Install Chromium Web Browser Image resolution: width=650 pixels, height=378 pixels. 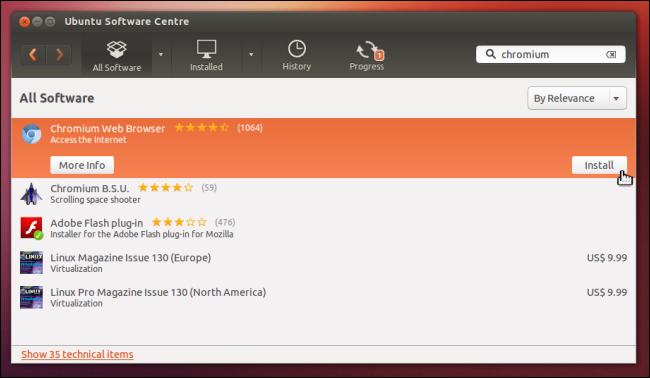pos(599,165)
